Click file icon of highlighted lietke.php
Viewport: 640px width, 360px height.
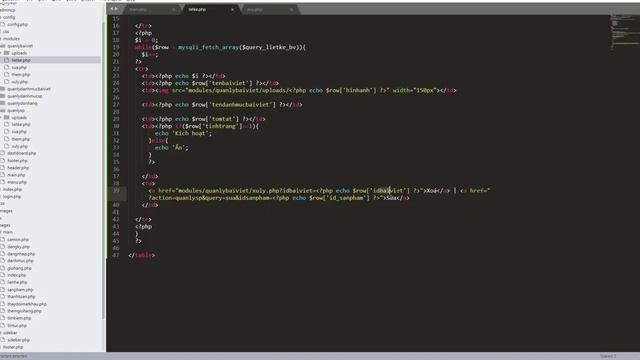coord(6,60)
